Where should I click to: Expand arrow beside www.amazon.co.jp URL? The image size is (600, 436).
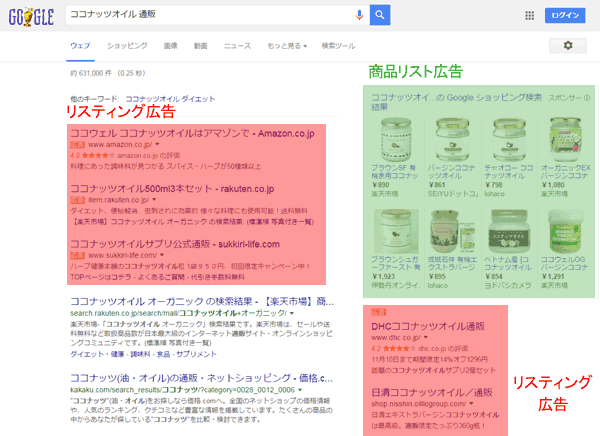tap(158, 145)
